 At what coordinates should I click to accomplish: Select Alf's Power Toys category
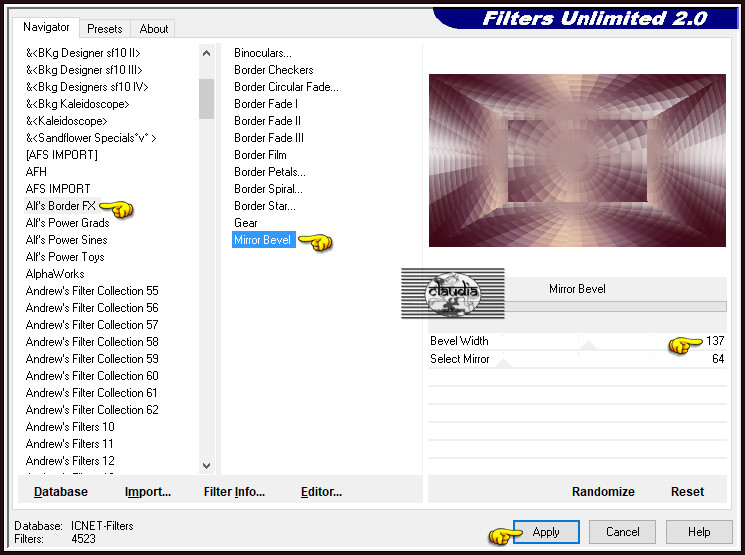[65, 257]
